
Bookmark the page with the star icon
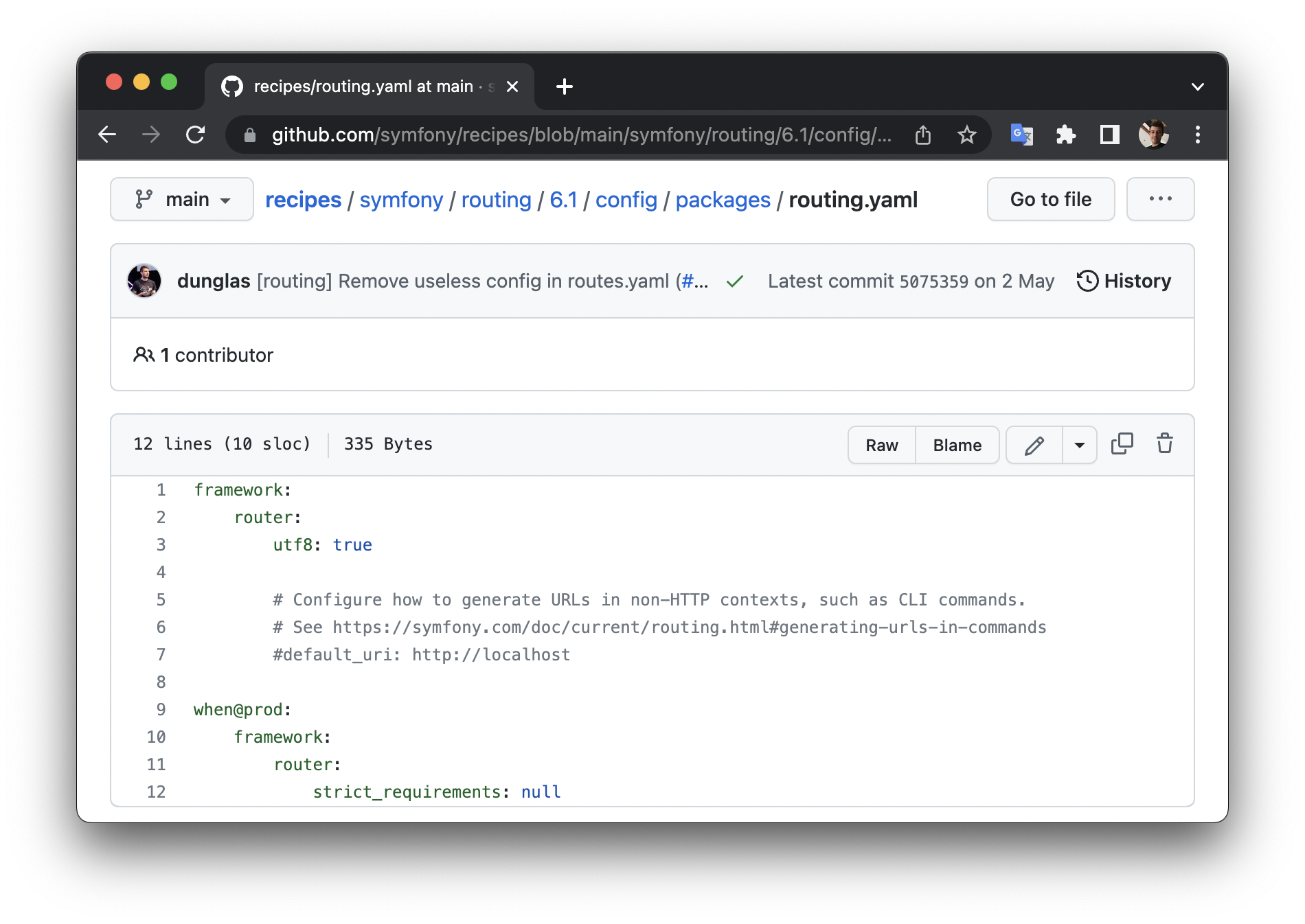click(967, 135)
